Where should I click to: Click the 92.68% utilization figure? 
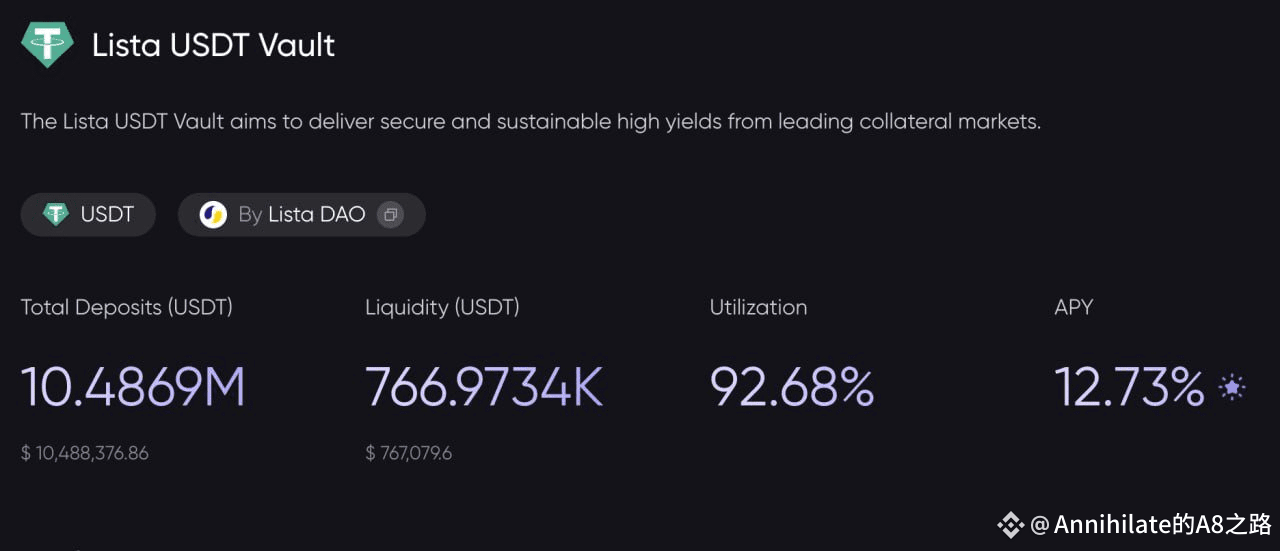[x=792, y=387]
